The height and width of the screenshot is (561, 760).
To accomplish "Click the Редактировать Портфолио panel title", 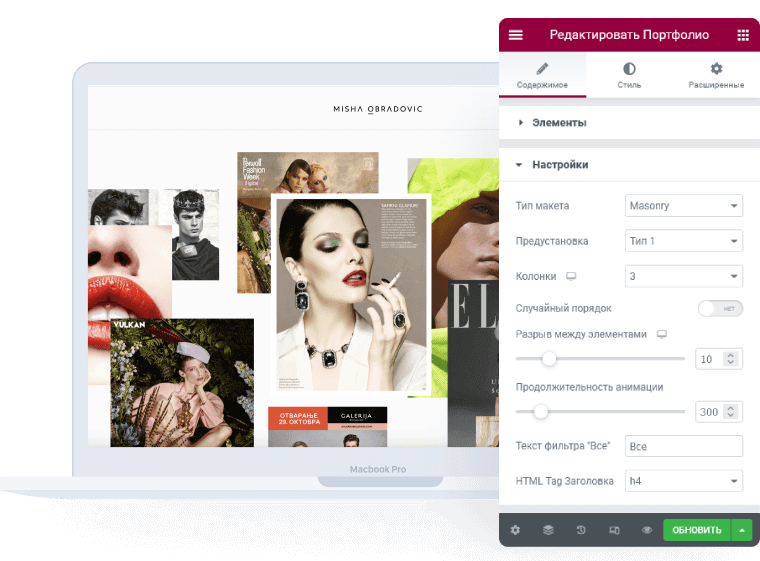I will [x=629, y=35].
